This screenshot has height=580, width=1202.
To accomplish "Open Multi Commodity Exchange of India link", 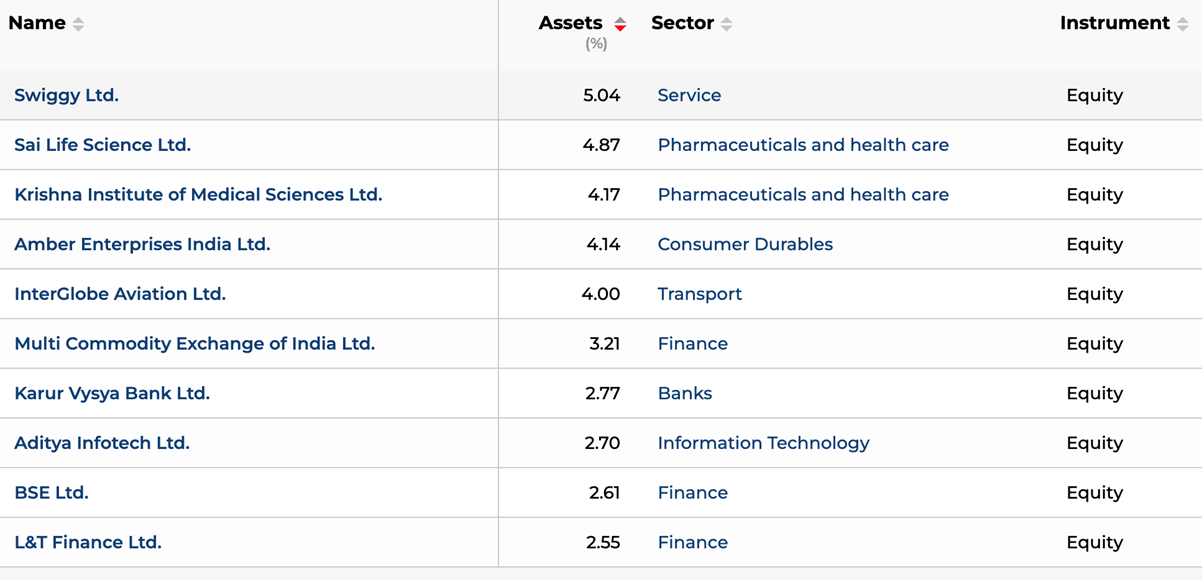I will point(194,344).
